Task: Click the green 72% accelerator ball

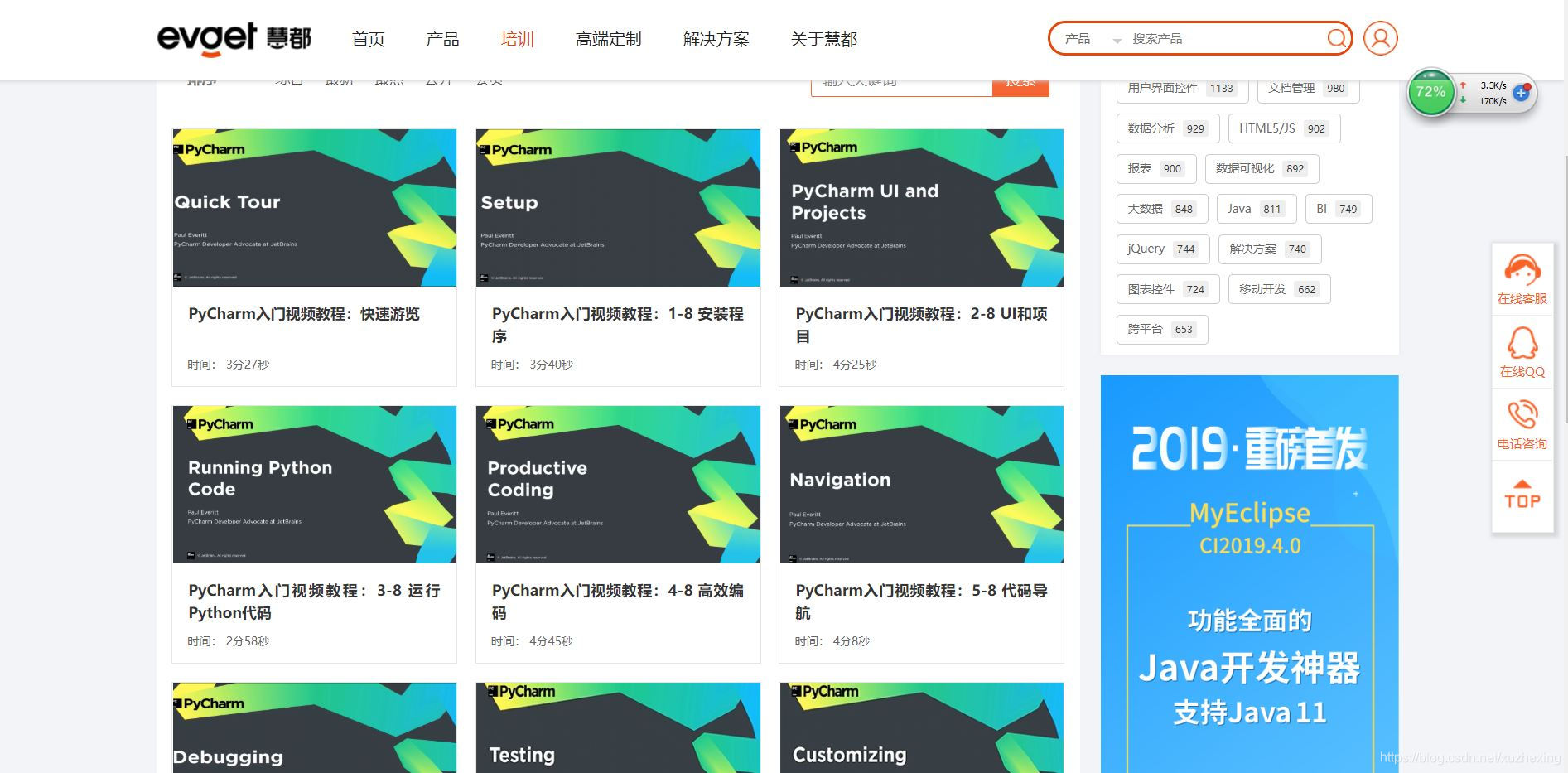Action: (x=1430, y=93)
